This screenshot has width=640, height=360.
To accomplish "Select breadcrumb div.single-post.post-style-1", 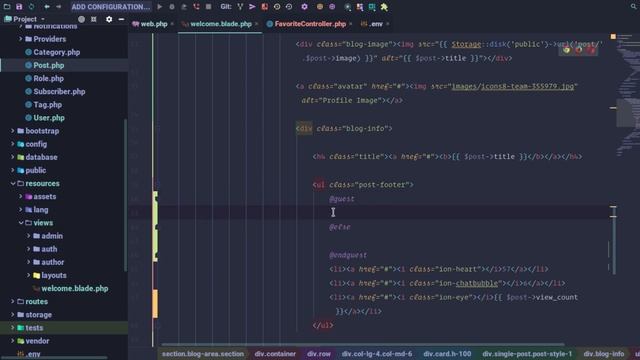I will pyautogui.click(x=527, y=354).
